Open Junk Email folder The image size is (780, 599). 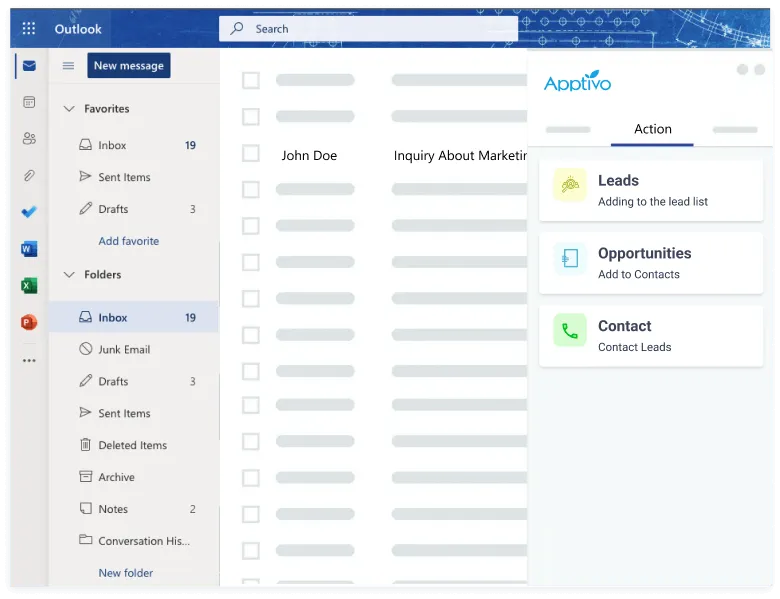(134, 349)
